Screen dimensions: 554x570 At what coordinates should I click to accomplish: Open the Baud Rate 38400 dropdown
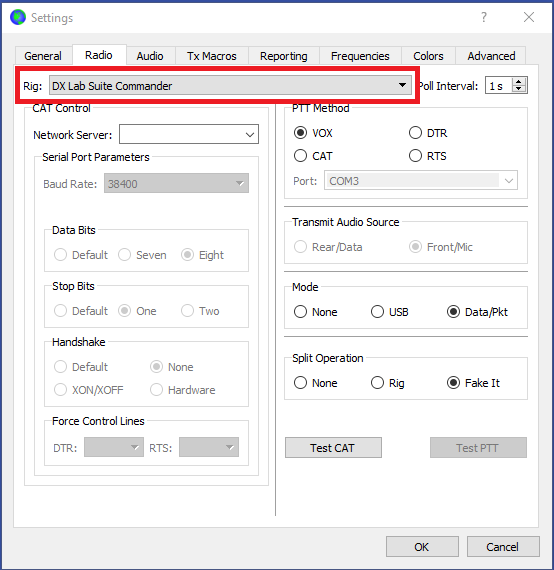point(176,184)
